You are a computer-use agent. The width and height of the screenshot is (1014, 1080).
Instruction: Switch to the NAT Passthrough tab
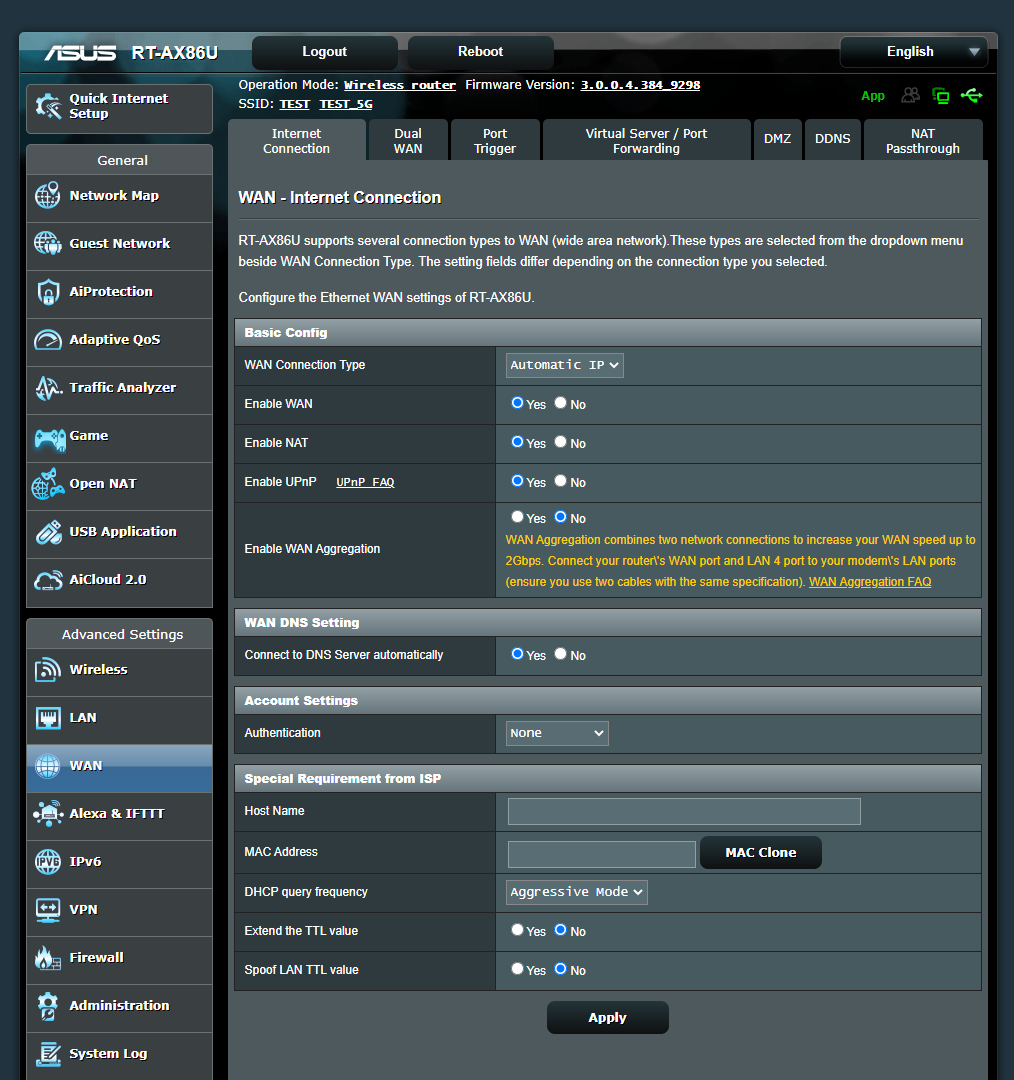[x=923, y=141]
